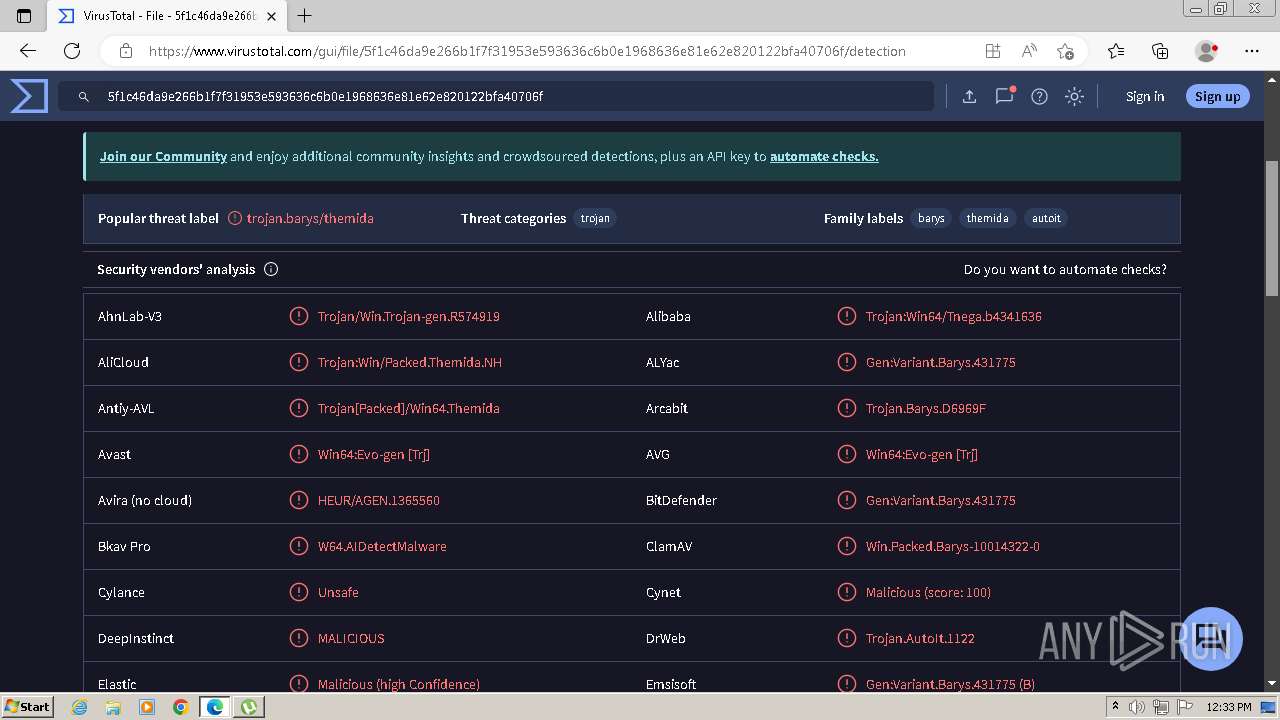Click the alert icon in Arcabit row

click(x=846, y=408)
